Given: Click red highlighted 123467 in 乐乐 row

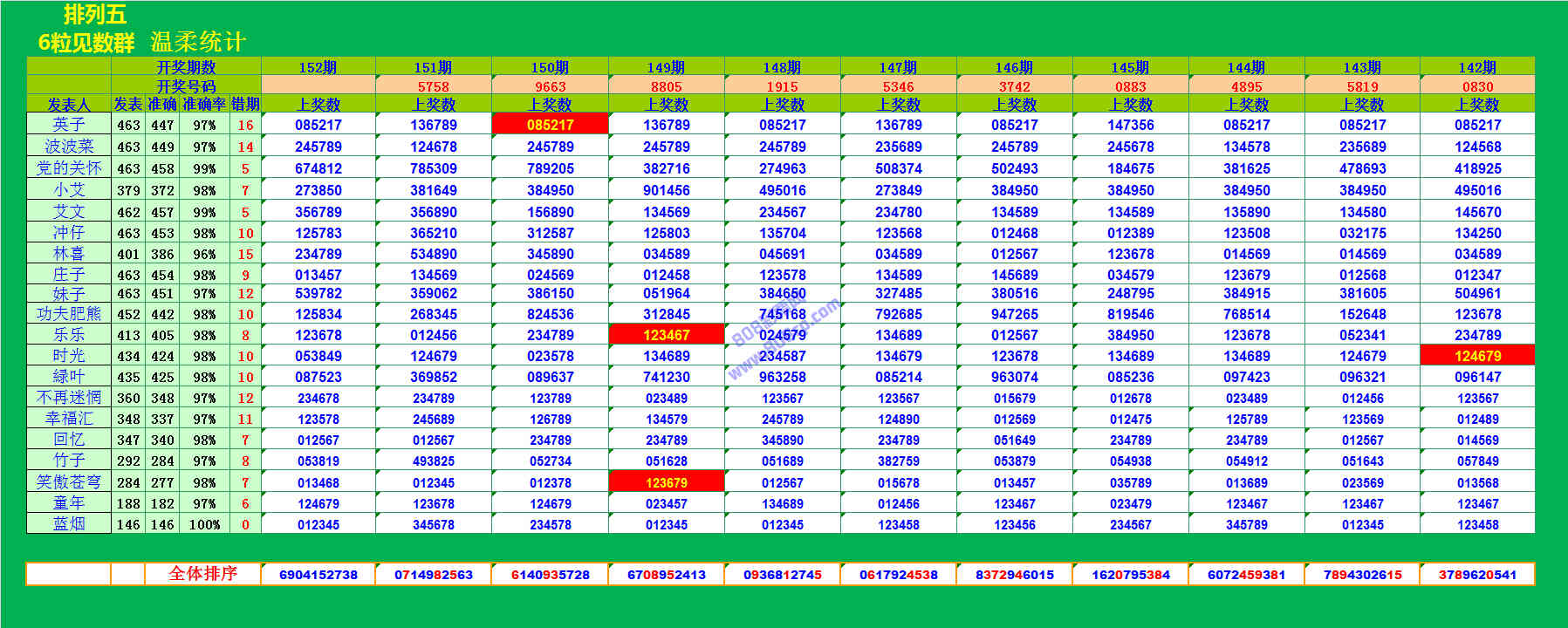Looking at the screenshot, I should pos(666,335).
